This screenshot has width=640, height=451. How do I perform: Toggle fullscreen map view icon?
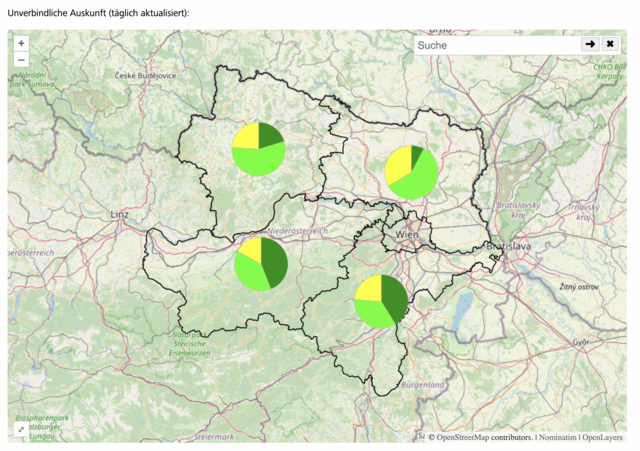pyautogui.click(x=21, y=429)
